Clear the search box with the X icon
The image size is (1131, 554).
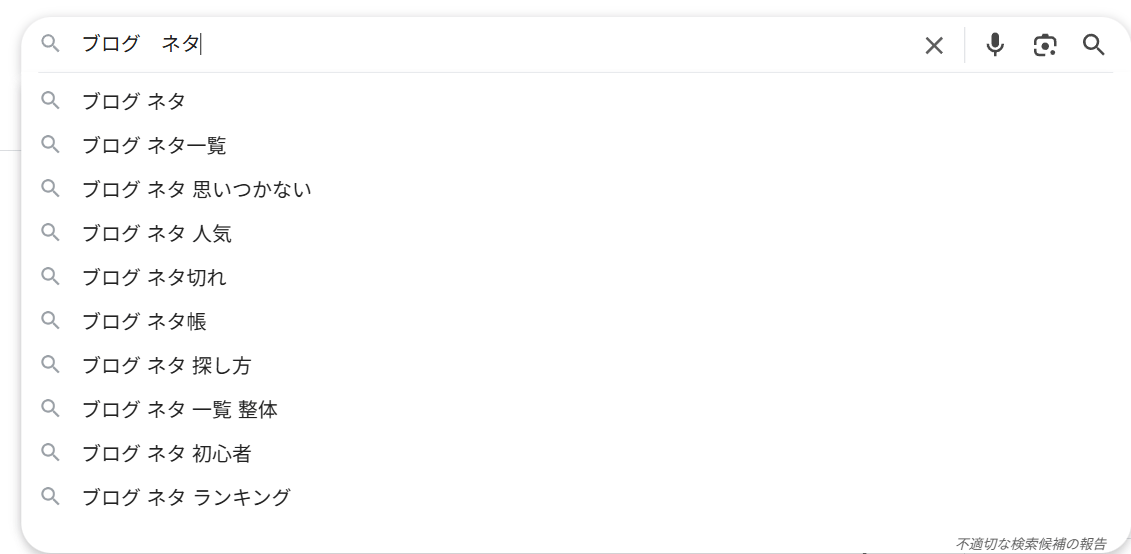click(x=933, y=45)
